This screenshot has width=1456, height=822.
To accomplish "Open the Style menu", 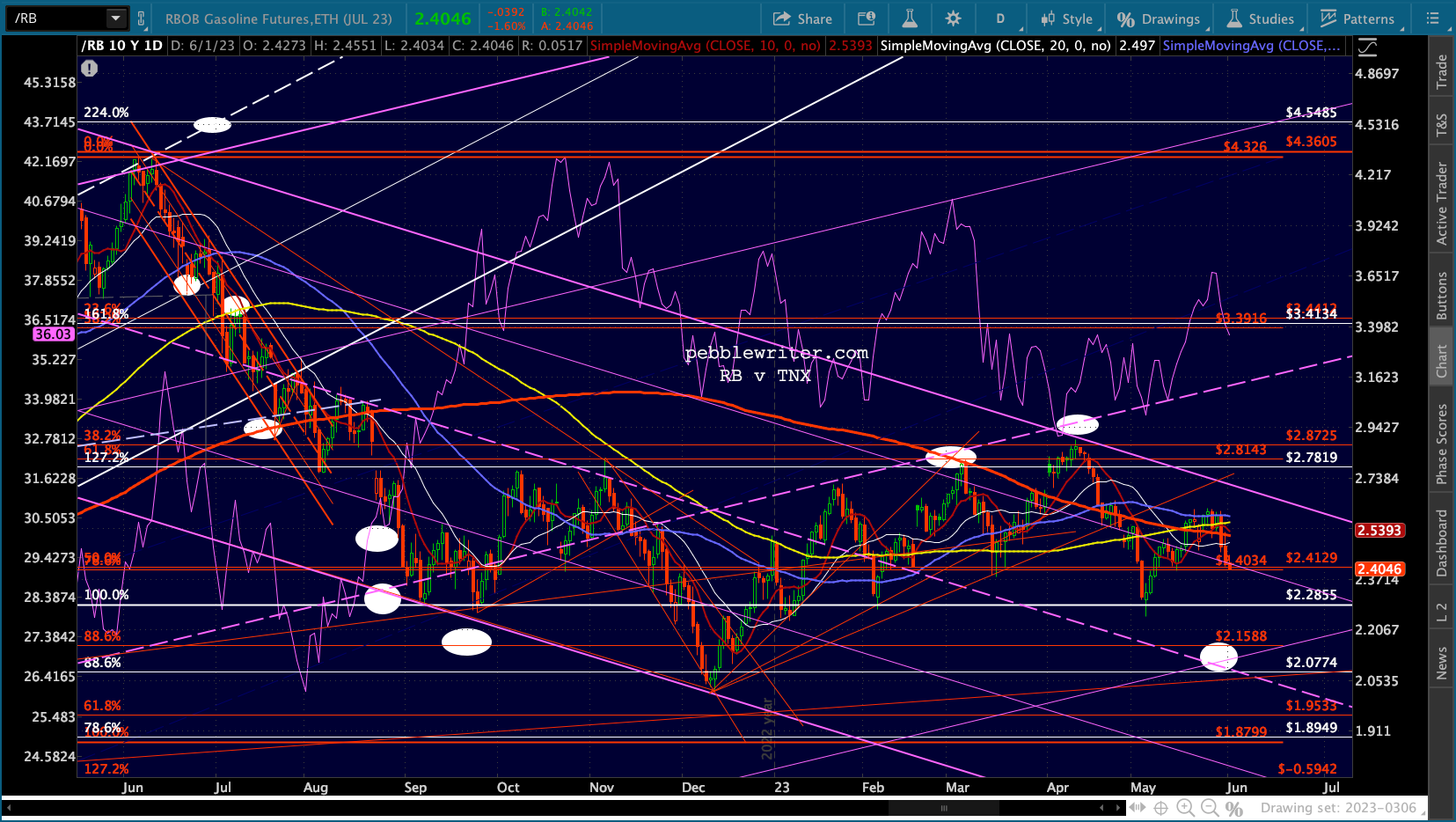I will tap(1066, 18).
